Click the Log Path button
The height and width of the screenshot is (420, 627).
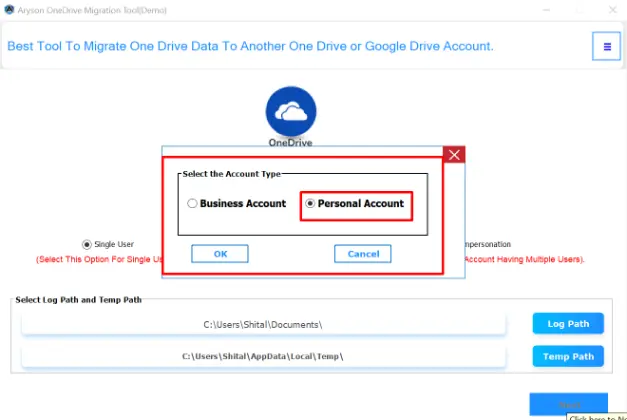coord(568,324)
